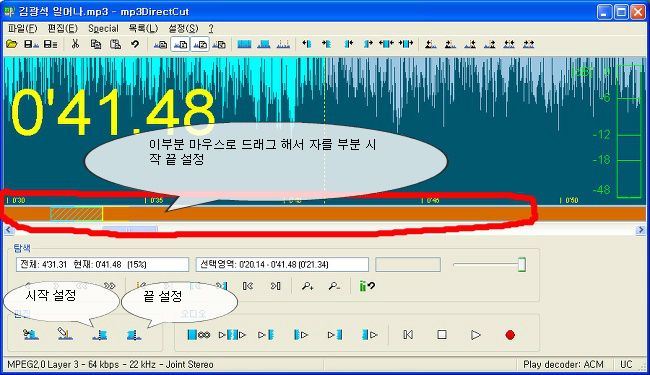Open the 파일(F) menu
The height and width of the screenshot is (375, 650).
coord(22,29)
